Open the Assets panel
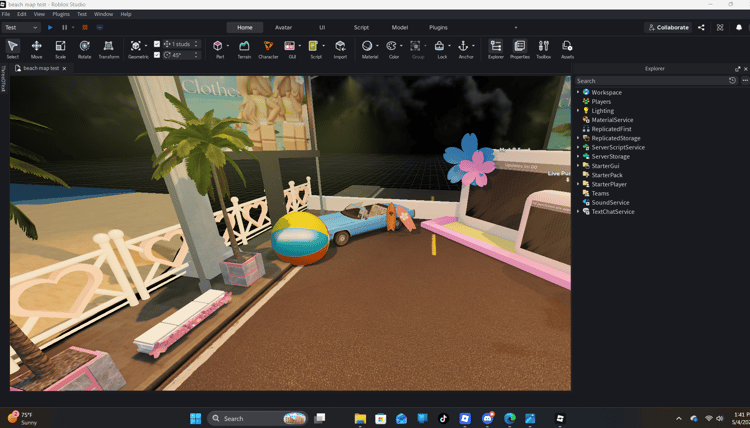The height and width of the screenshot is (428, 750). [567, 49]
